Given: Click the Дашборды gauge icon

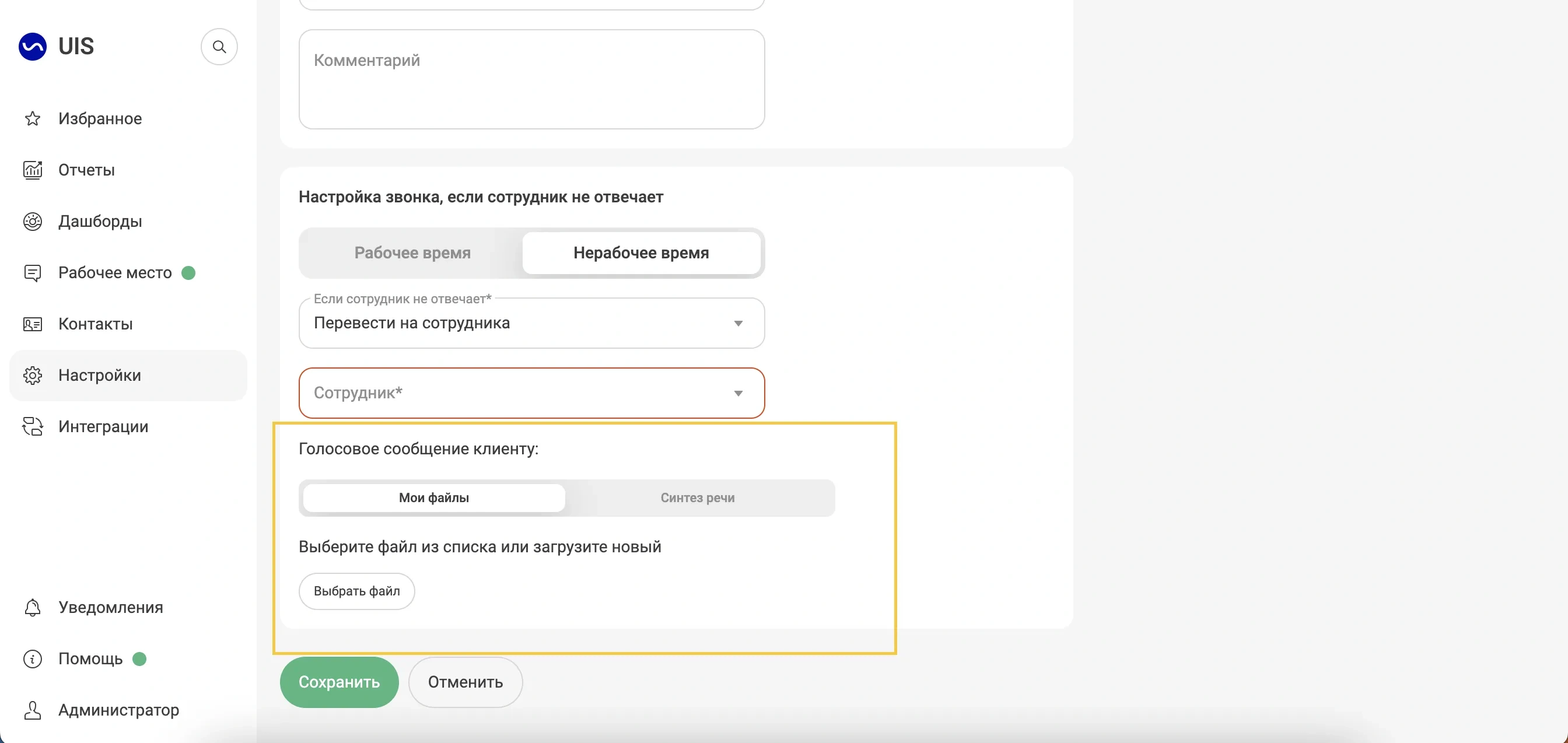Looking at the screenshot, I should coord(33,222).
